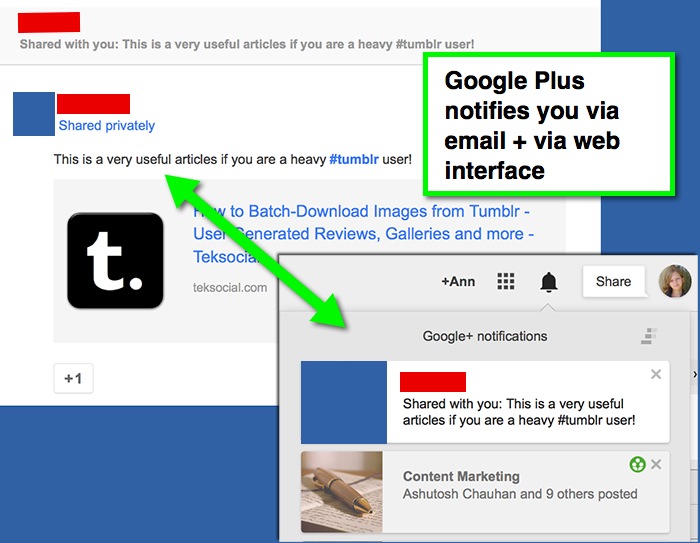Open the email subject 'Shared with you' line

click(247, 44)
